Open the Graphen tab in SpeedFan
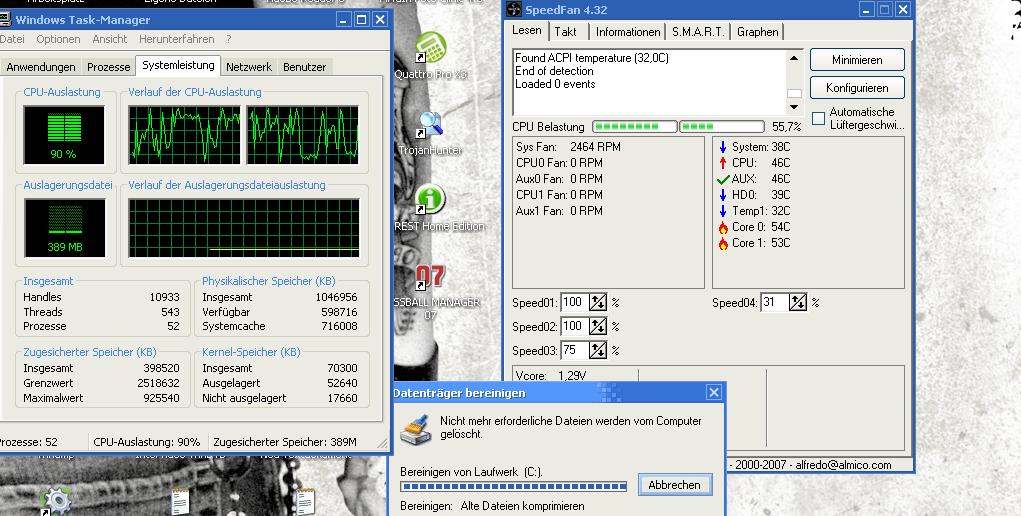The height and width of the screenshot is (516, 1021). tap(758, 32)
